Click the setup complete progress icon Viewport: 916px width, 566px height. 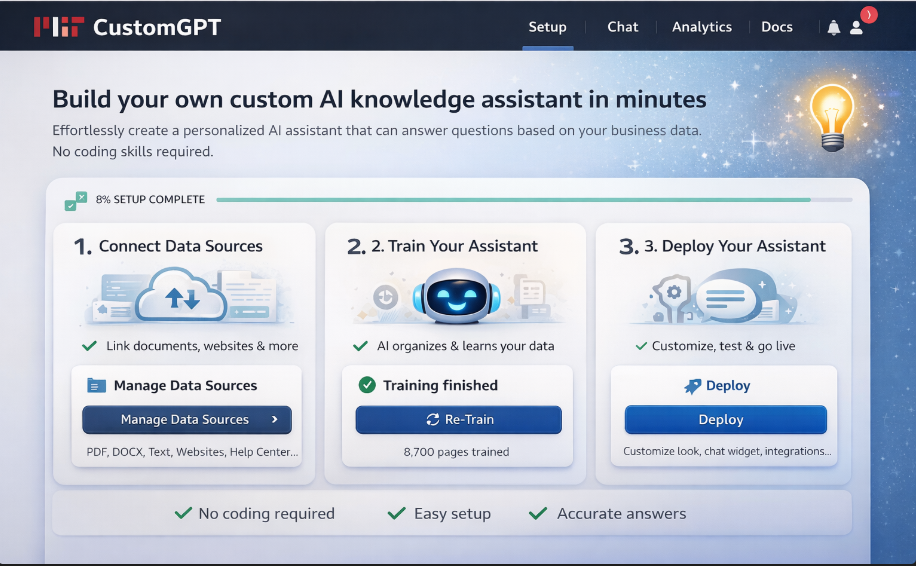[x=76, y=200]
